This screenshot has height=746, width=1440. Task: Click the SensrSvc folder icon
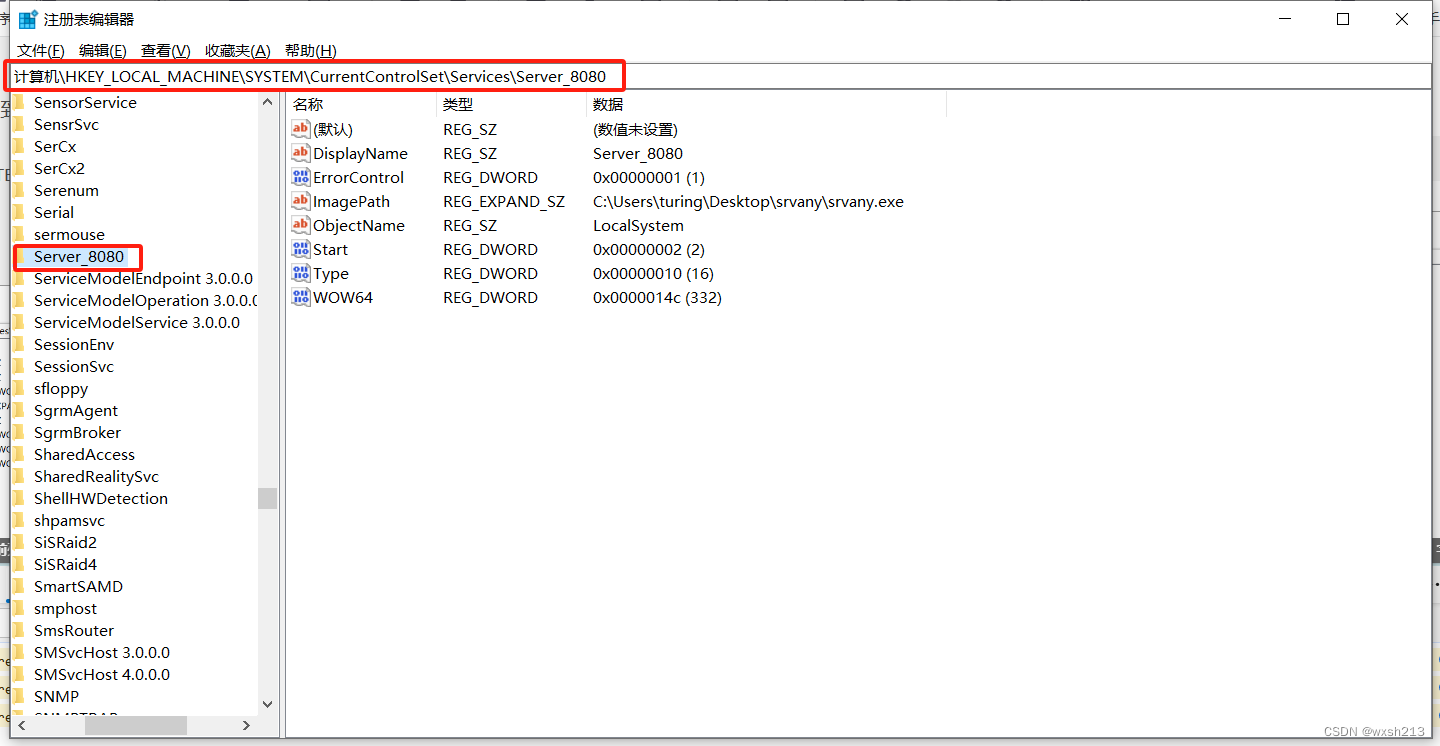[18, 124]
